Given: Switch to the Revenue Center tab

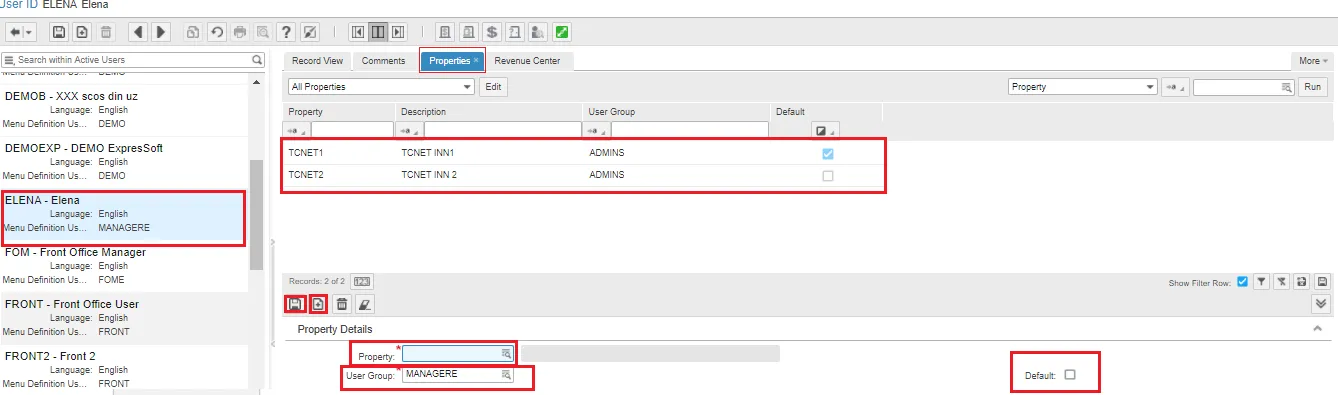Looking at the screenshot, I should coord(527,61).
